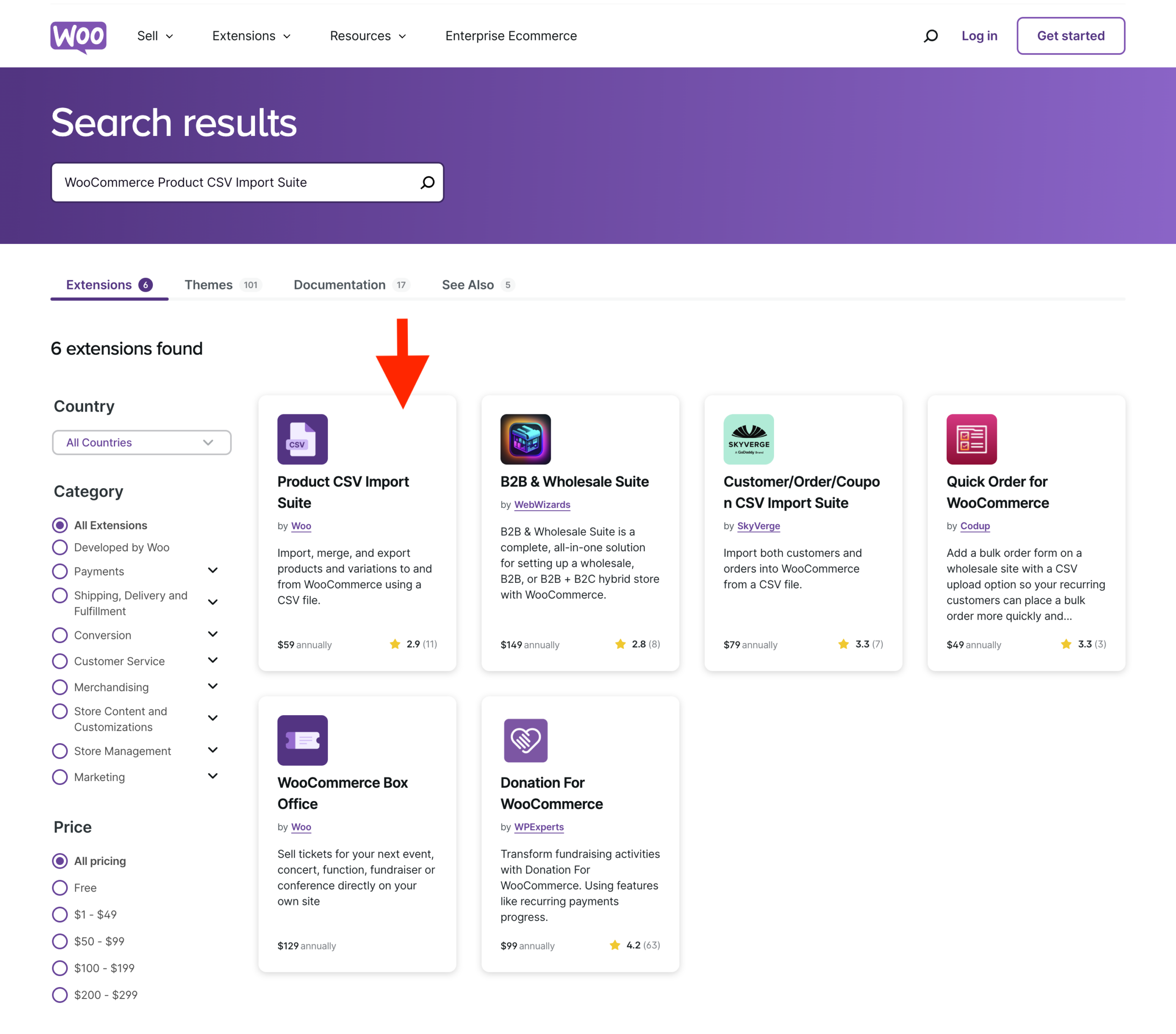This screenshot has width=1176, height=1034.
Task: Click the Quick Order for WooCommerce icon
Action: tap(971, 439)
